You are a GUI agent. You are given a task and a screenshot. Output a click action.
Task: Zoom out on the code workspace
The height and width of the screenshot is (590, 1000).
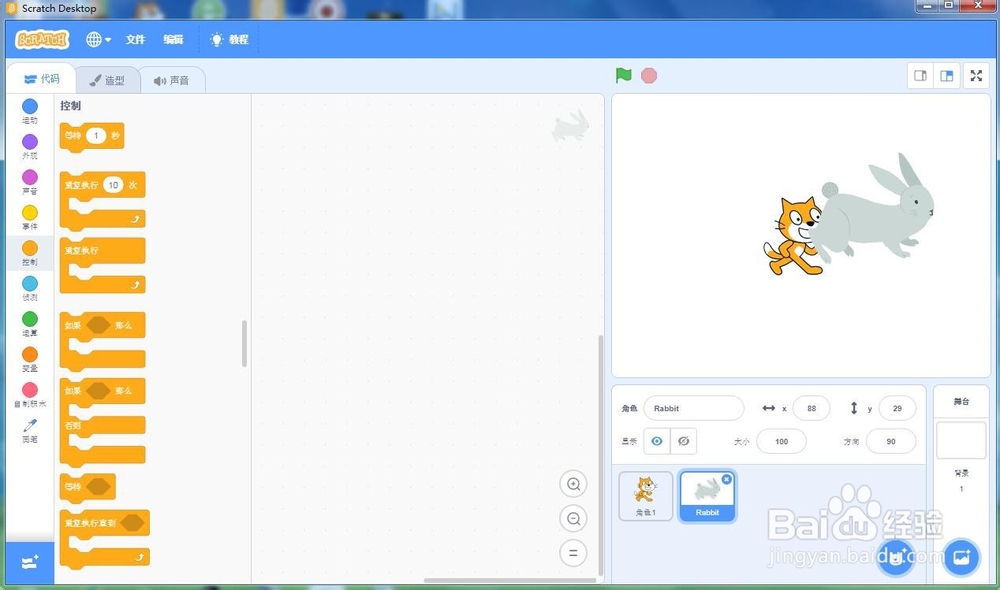pyautogui.click(x=573, y=519)
